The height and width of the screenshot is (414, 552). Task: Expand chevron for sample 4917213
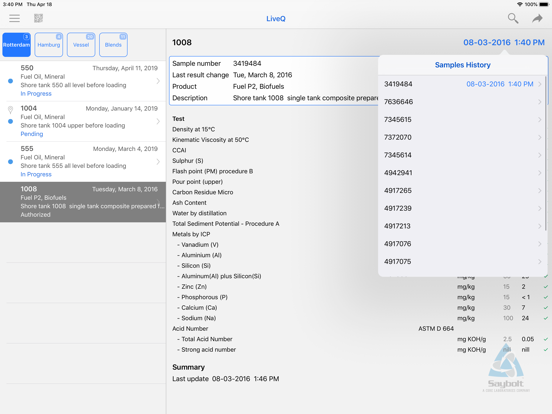(x=540, y=226)
